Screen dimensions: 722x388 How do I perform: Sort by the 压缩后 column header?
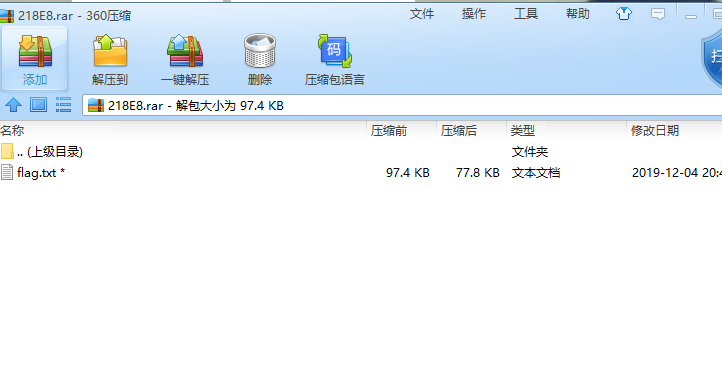[472, 131]
